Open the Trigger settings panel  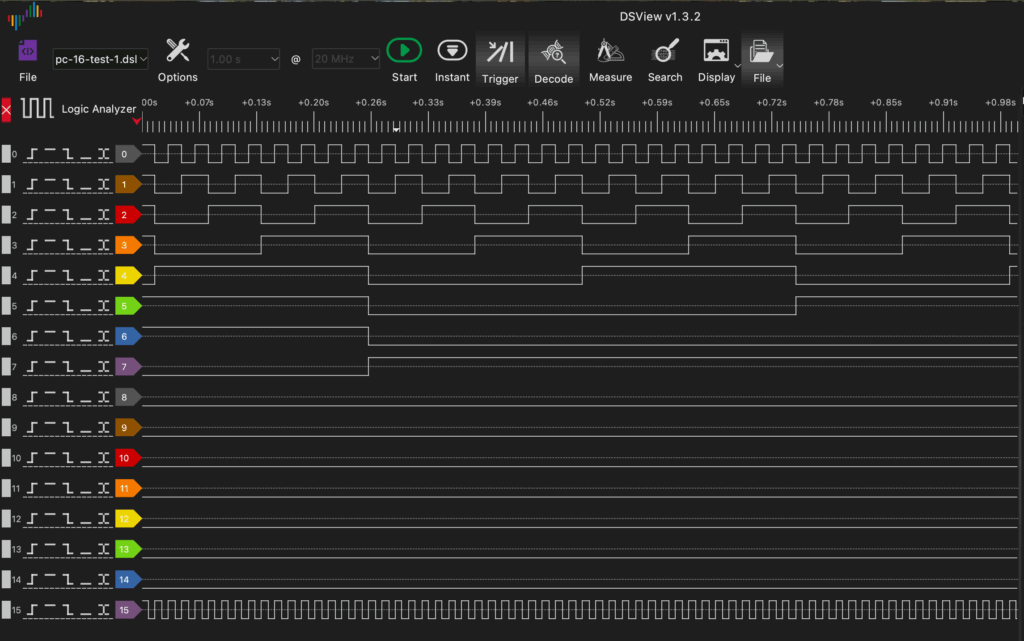click(x=500, y=52)
